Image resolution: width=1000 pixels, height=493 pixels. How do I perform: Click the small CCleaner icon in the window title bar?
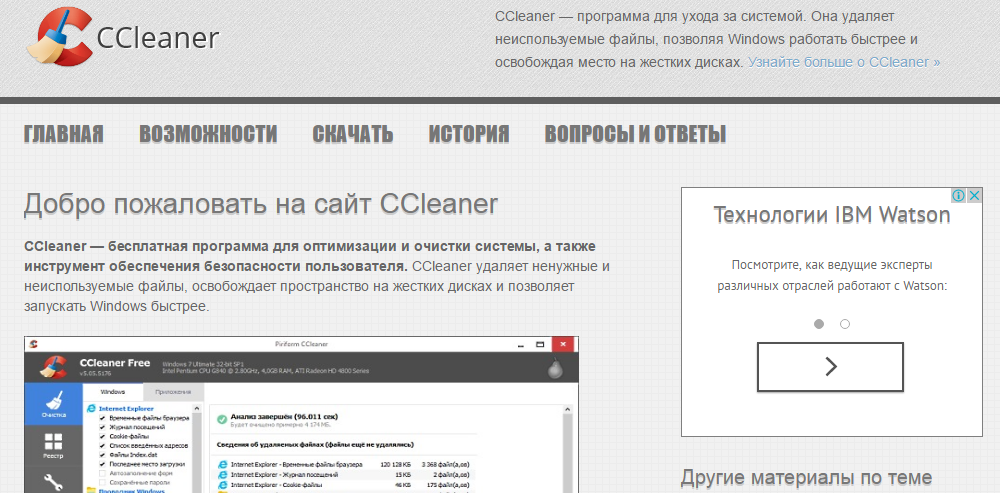[x=34, y=344]
